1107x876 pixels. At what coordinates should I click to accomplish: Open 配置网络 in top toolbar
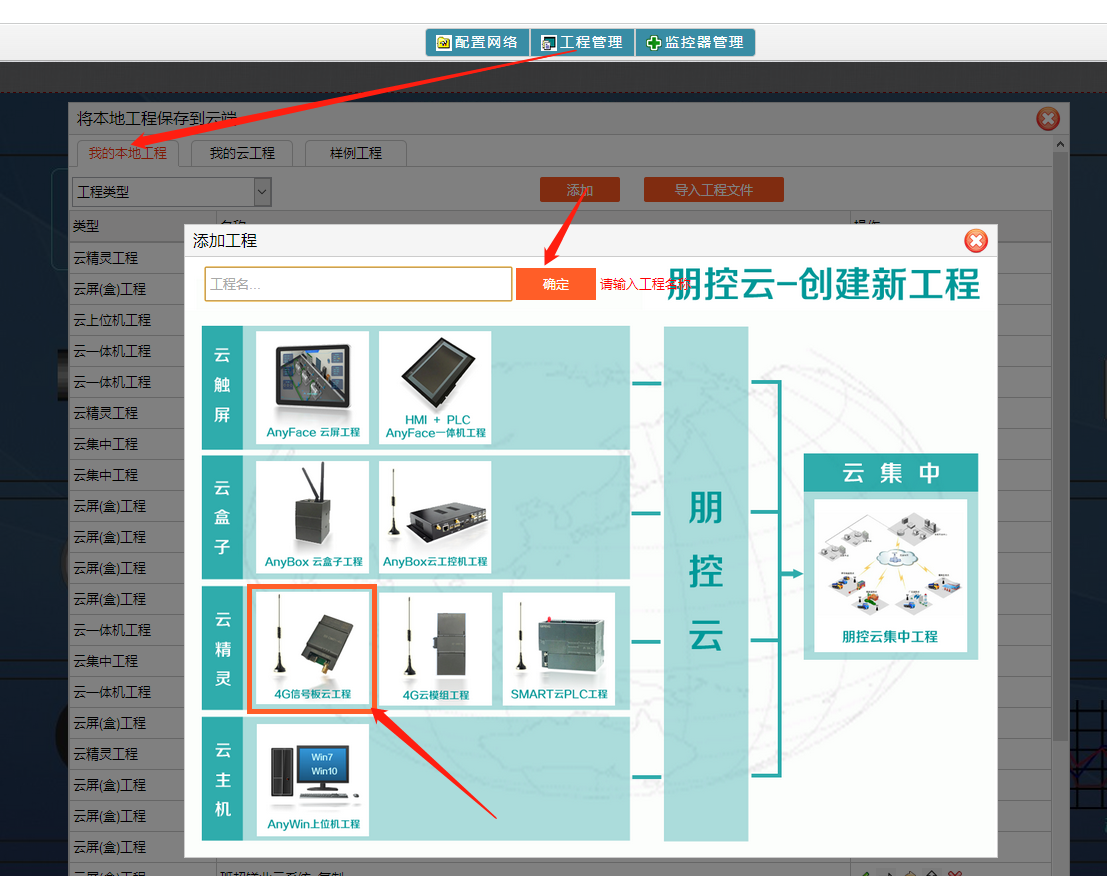pyautogui.click(x=477, y=42)
